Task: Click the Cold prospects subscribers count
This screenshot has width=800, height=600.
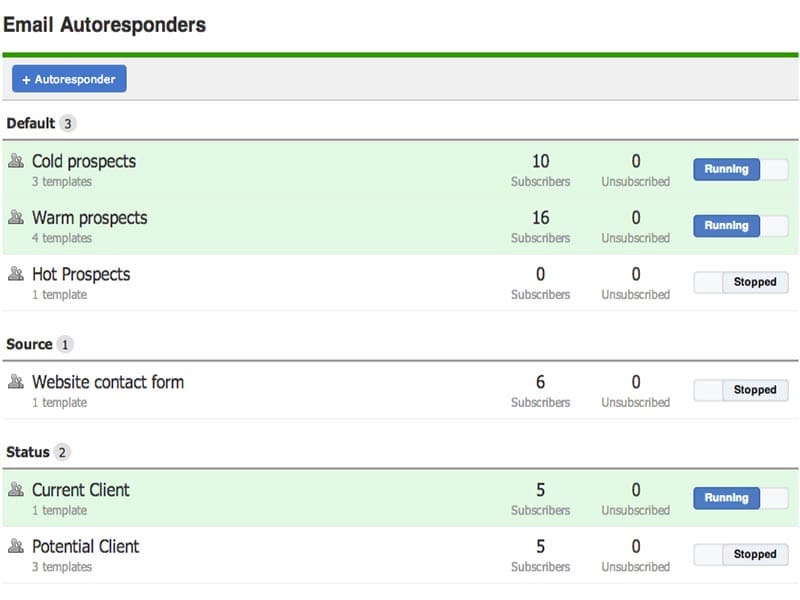Action: pos(540,161)
